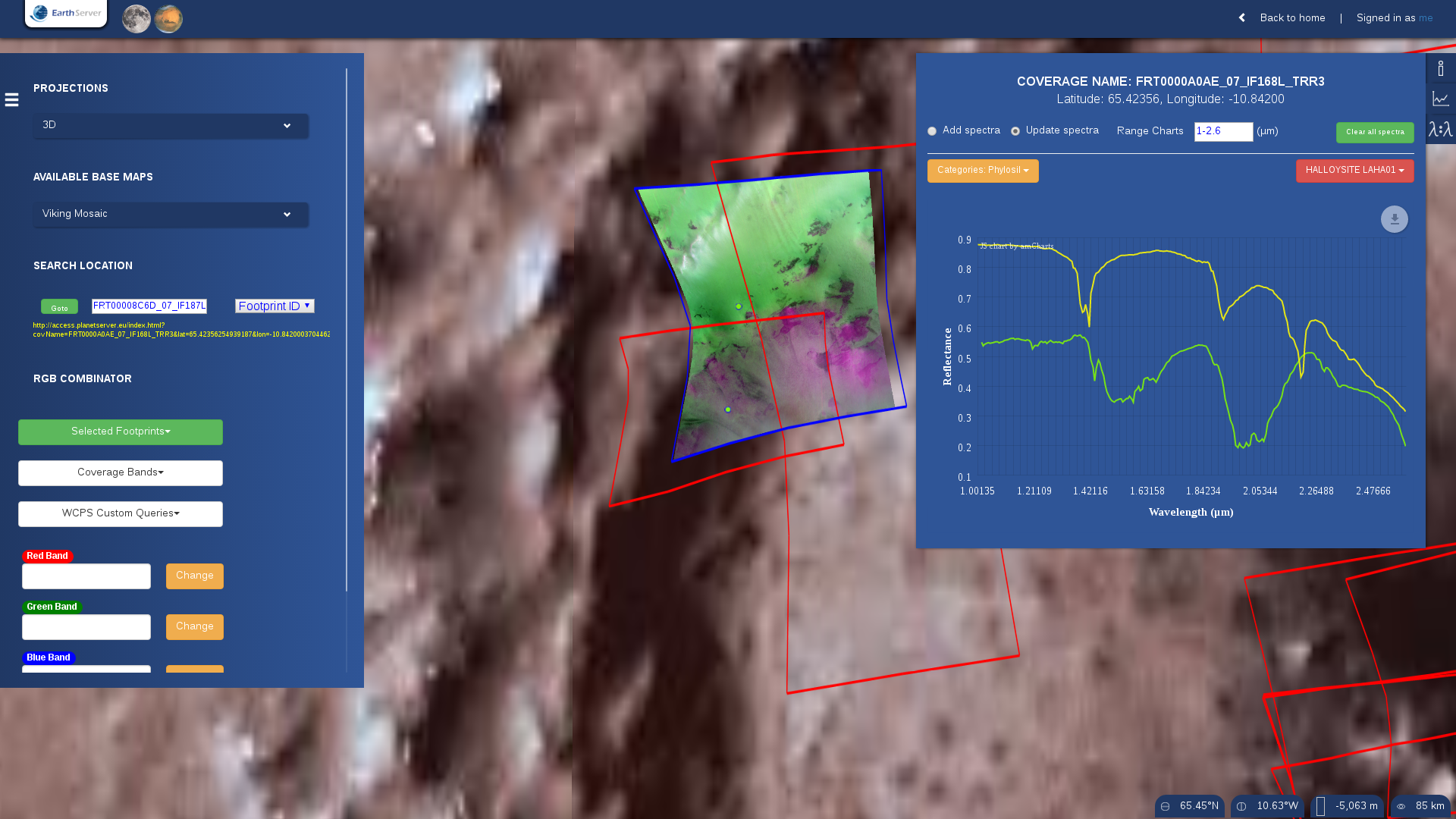
Task: Open the 3D projections dropdown
Action: coord(171,126)
